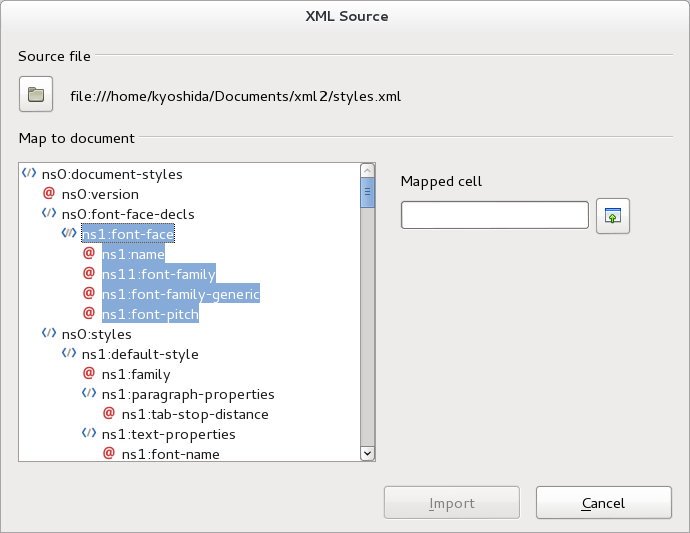The height and width of the screenshot is (533, 690).
Task: Click the attribute icon beside ns0:version
Action: (x=48, y=194)
